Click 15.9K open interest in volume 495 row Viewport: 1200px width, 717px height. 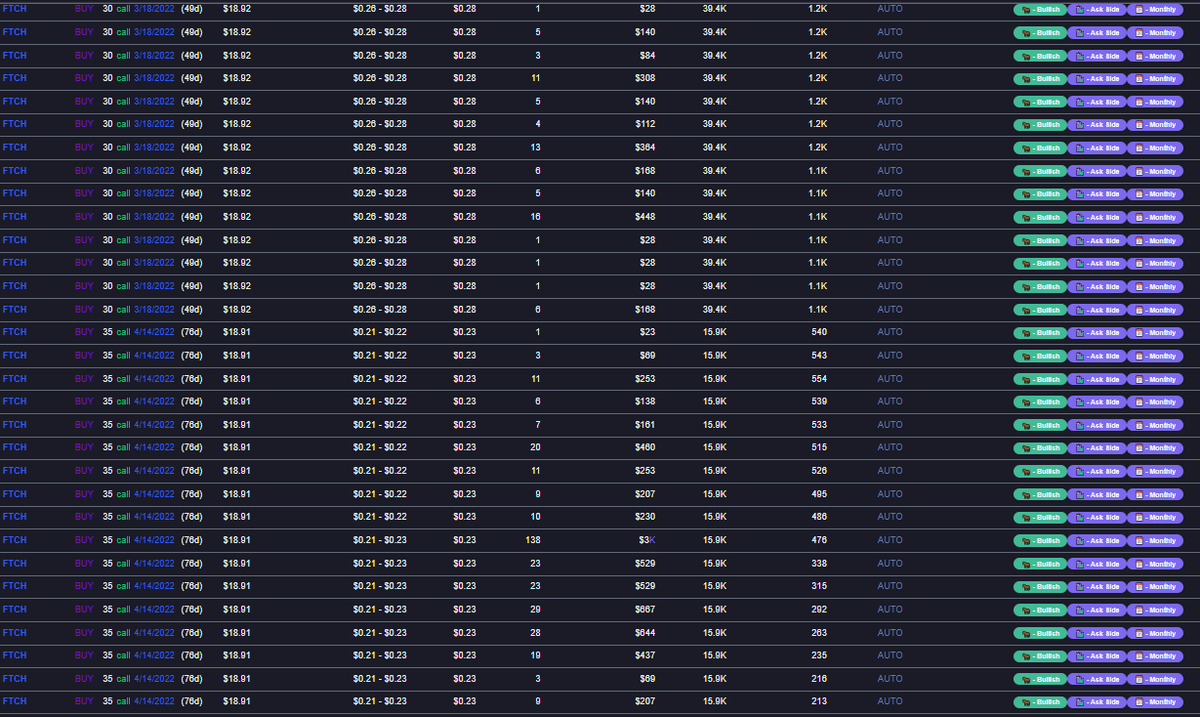tap(715, 493)
